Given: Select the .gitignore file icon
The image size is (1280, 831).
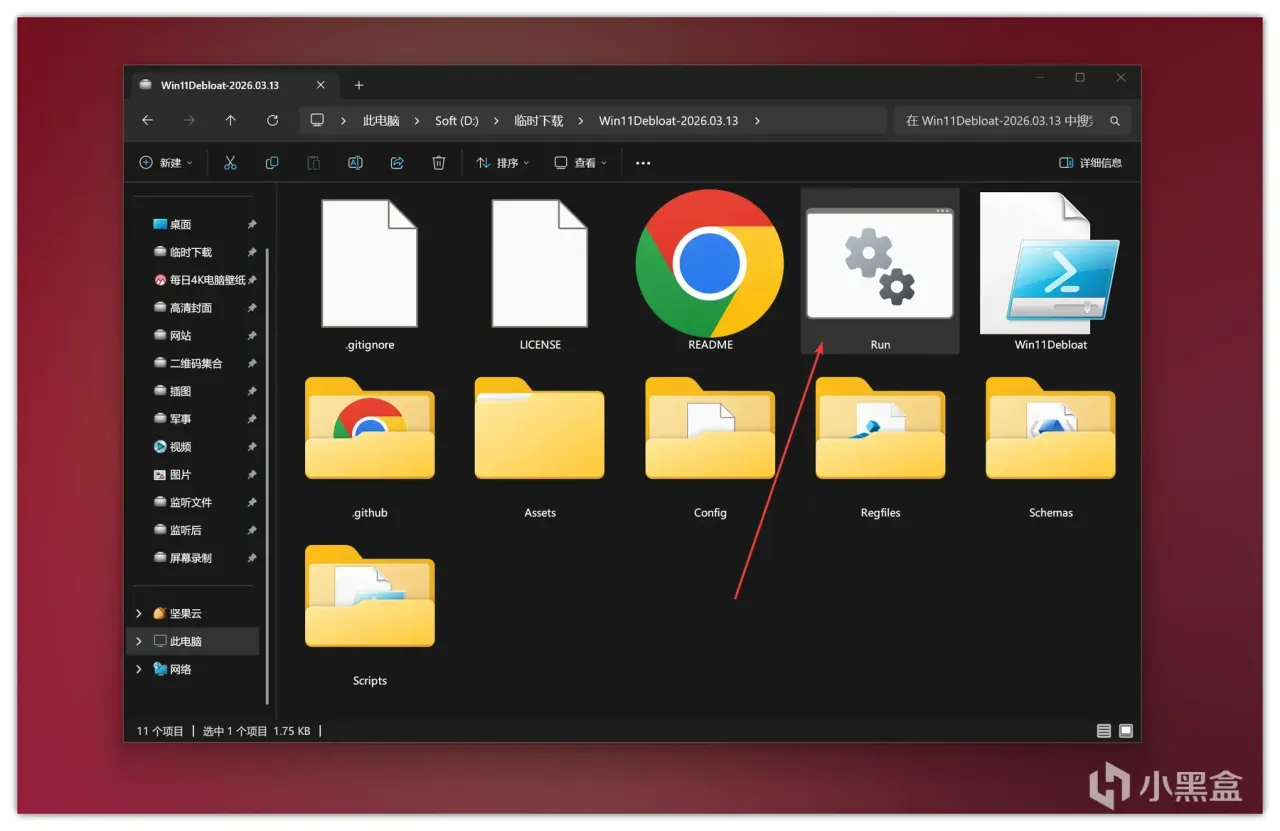Looking at the screenshot, I should [x=369, y=264].
